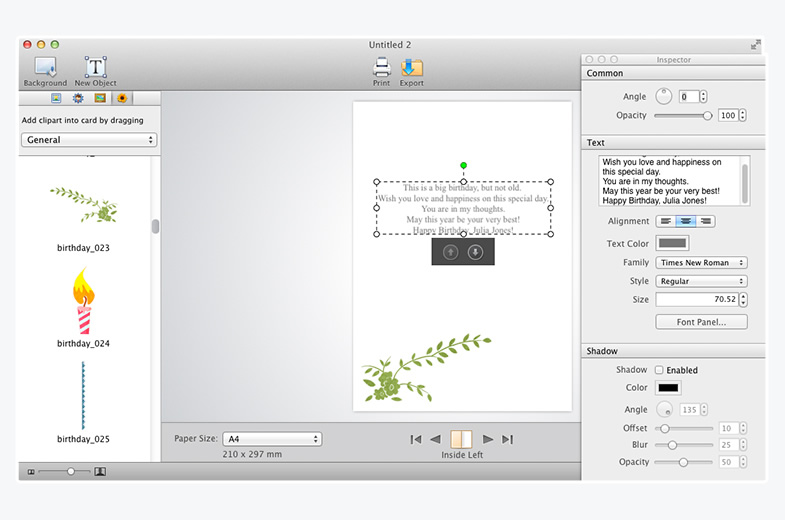
Task: Set text alignment to left
Action: (665, 221)
